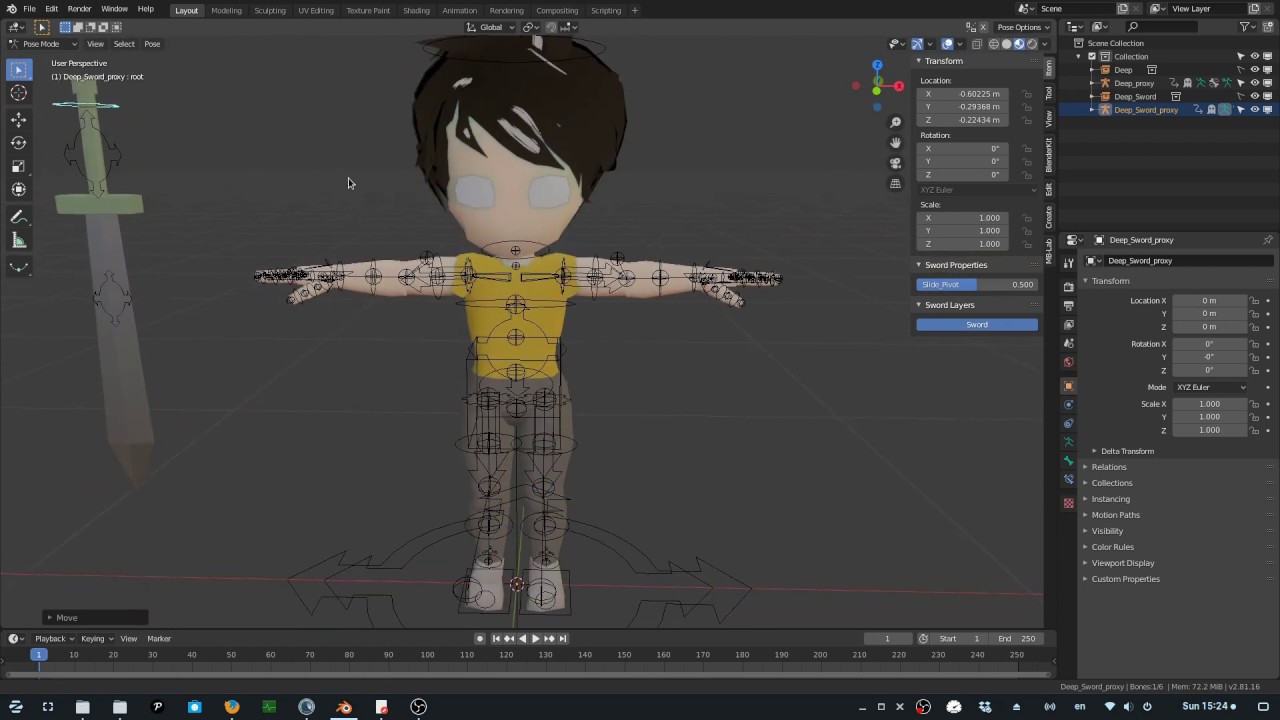Open the Pose menu in viewport header
This screenshot has height=720, width=1280.
click(152, 44)
